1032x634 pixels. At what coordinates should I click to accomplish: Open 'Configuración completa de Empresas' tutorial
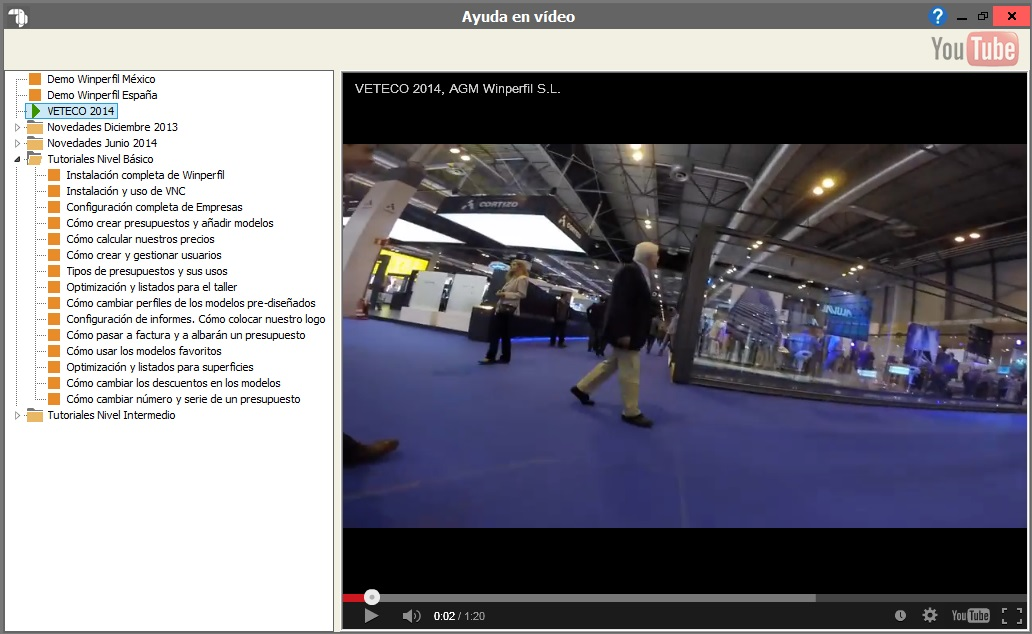pyautogui.click(x=154, y=207)
